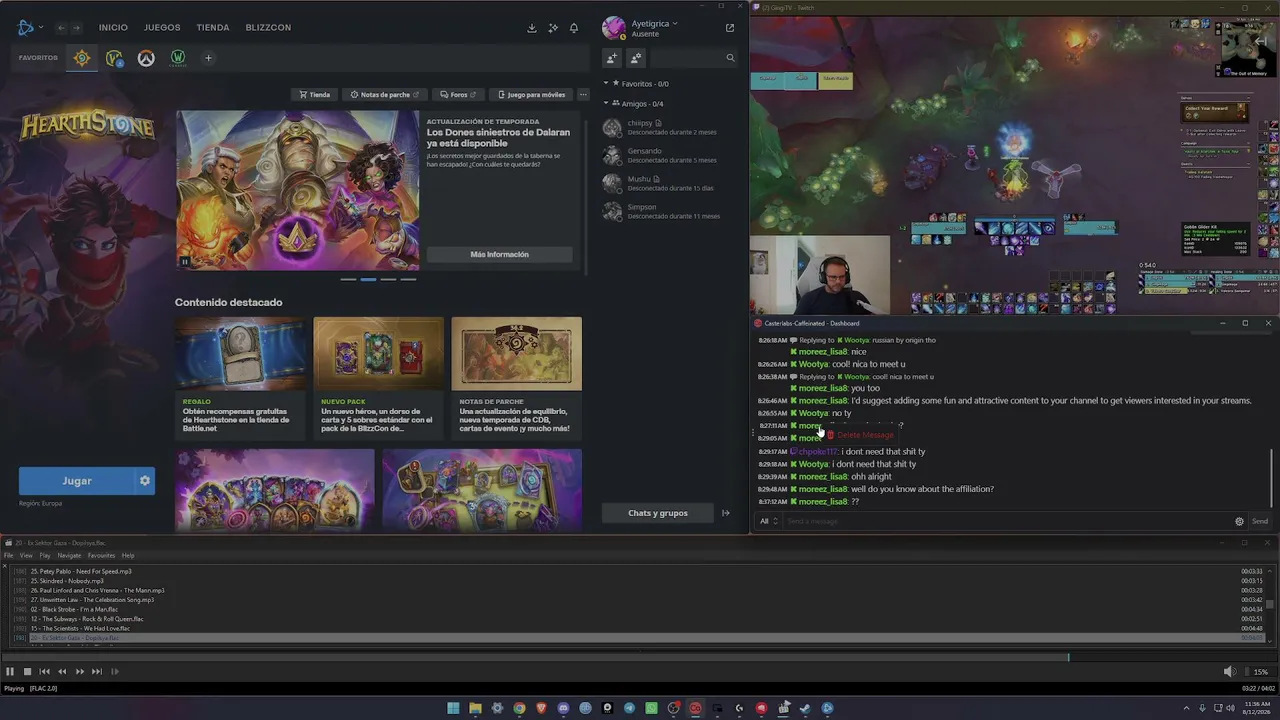Open the Favourites menu in the music player
The image size is (1280, 720).
101,556
